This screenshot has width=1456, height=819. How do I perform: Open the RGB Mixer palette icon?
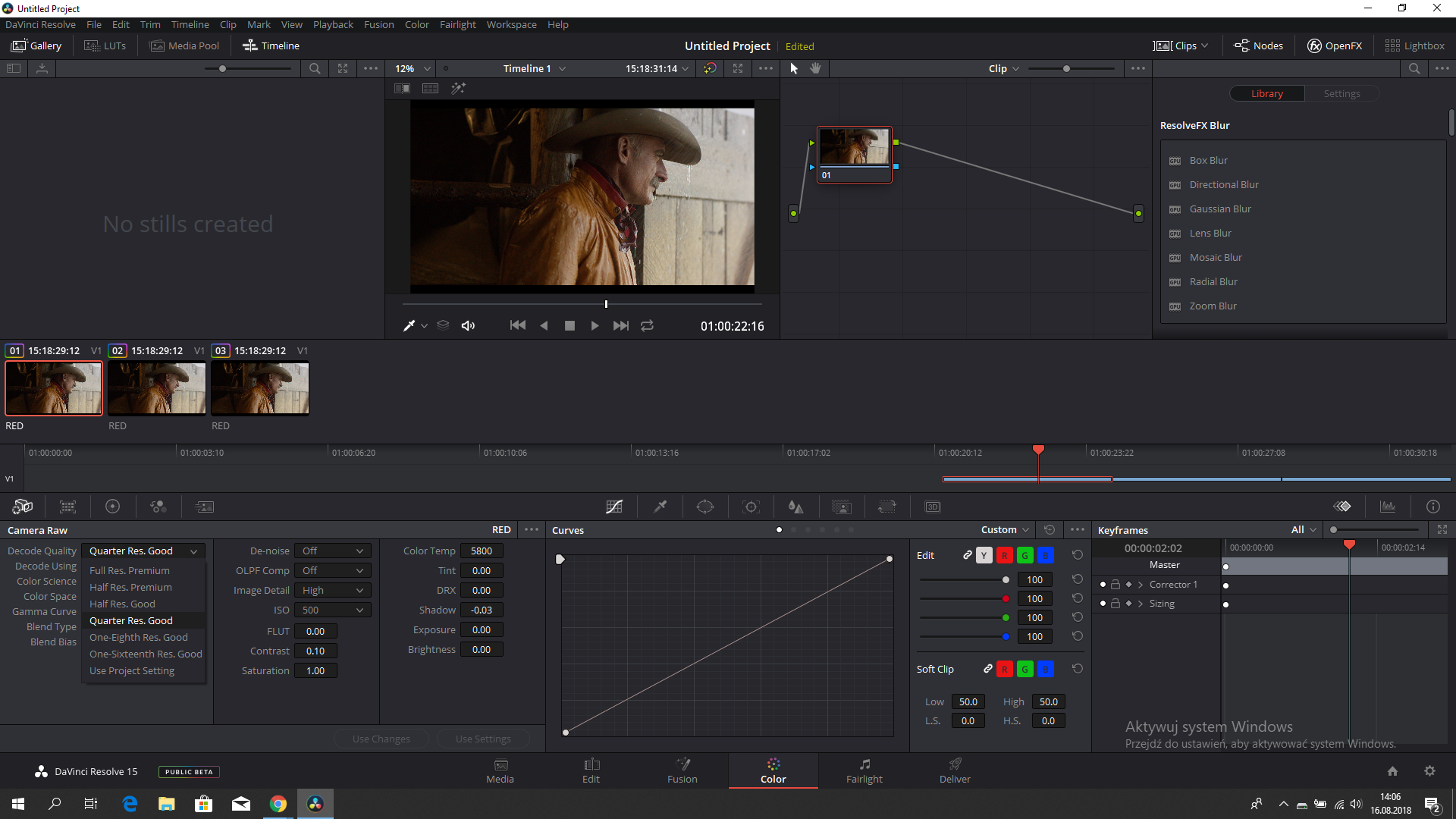click(158, 507)
